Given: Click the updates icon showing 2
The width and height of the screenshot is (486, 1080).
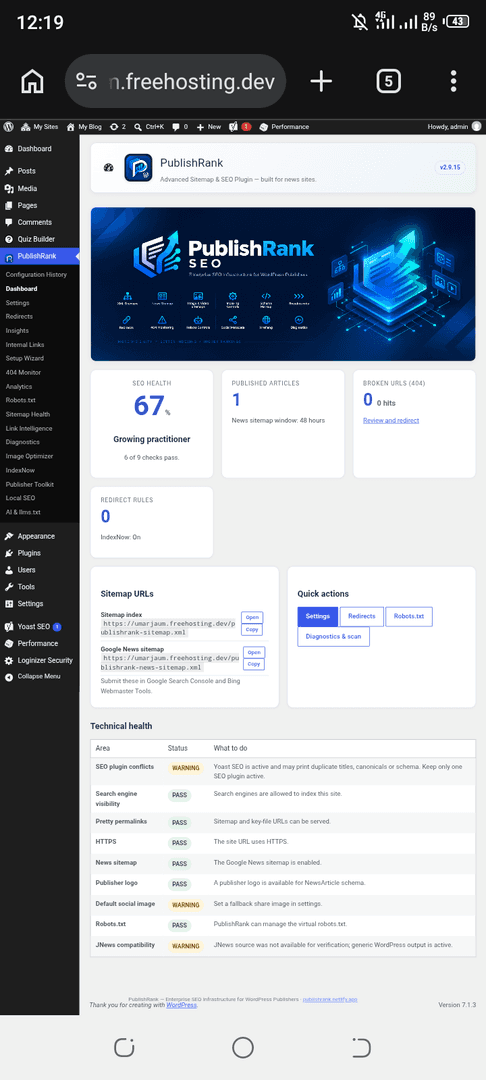Looking at the screenshot, I should click(118, 127).
